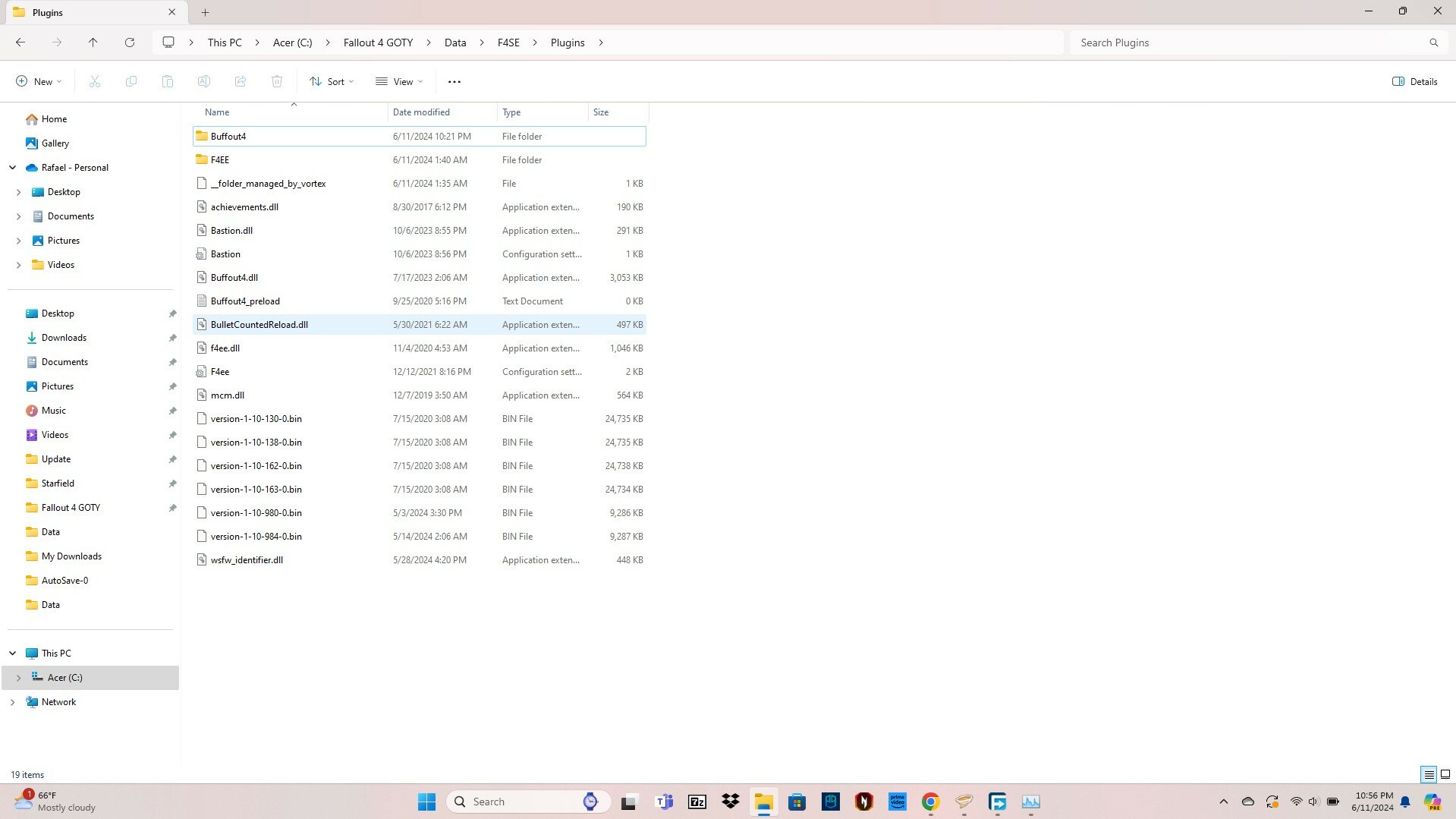
Task: Open Task View from the taskbar
Action: pyautogui.click(x=629, y=802)
